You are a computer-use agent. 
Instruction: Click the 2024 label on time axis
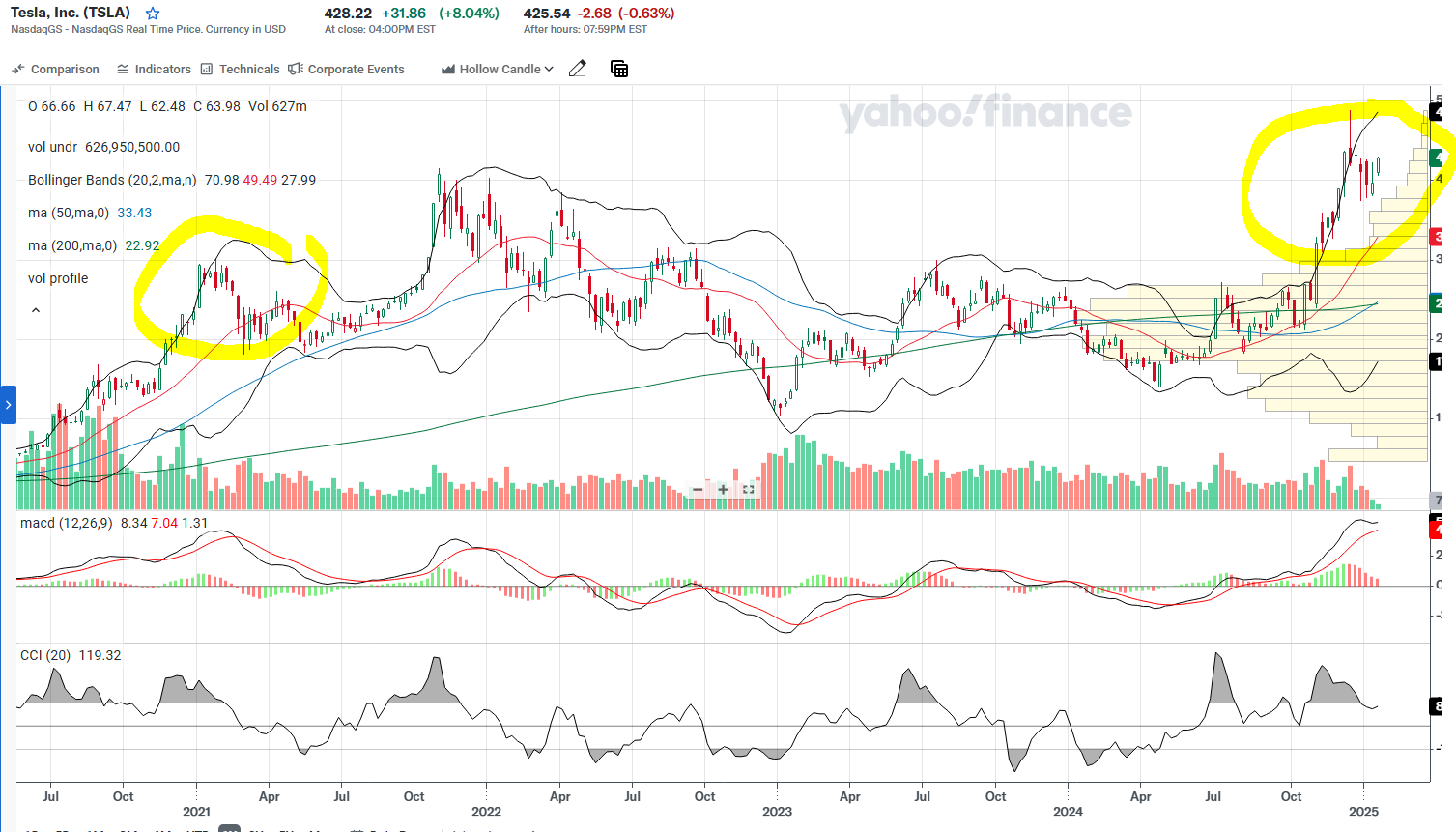click(x=1068, y=812)
